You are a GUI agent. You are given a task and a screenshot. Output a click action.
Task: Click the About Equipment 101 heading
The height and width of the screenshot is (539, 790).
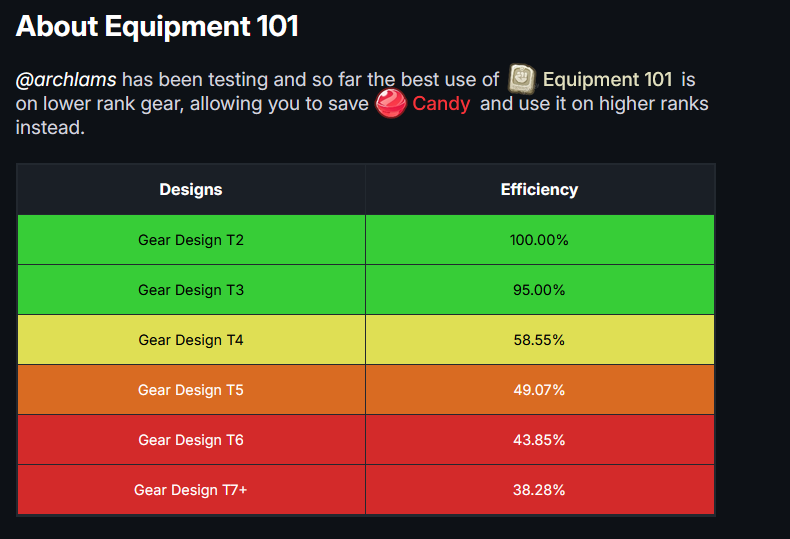click(157, 26)
